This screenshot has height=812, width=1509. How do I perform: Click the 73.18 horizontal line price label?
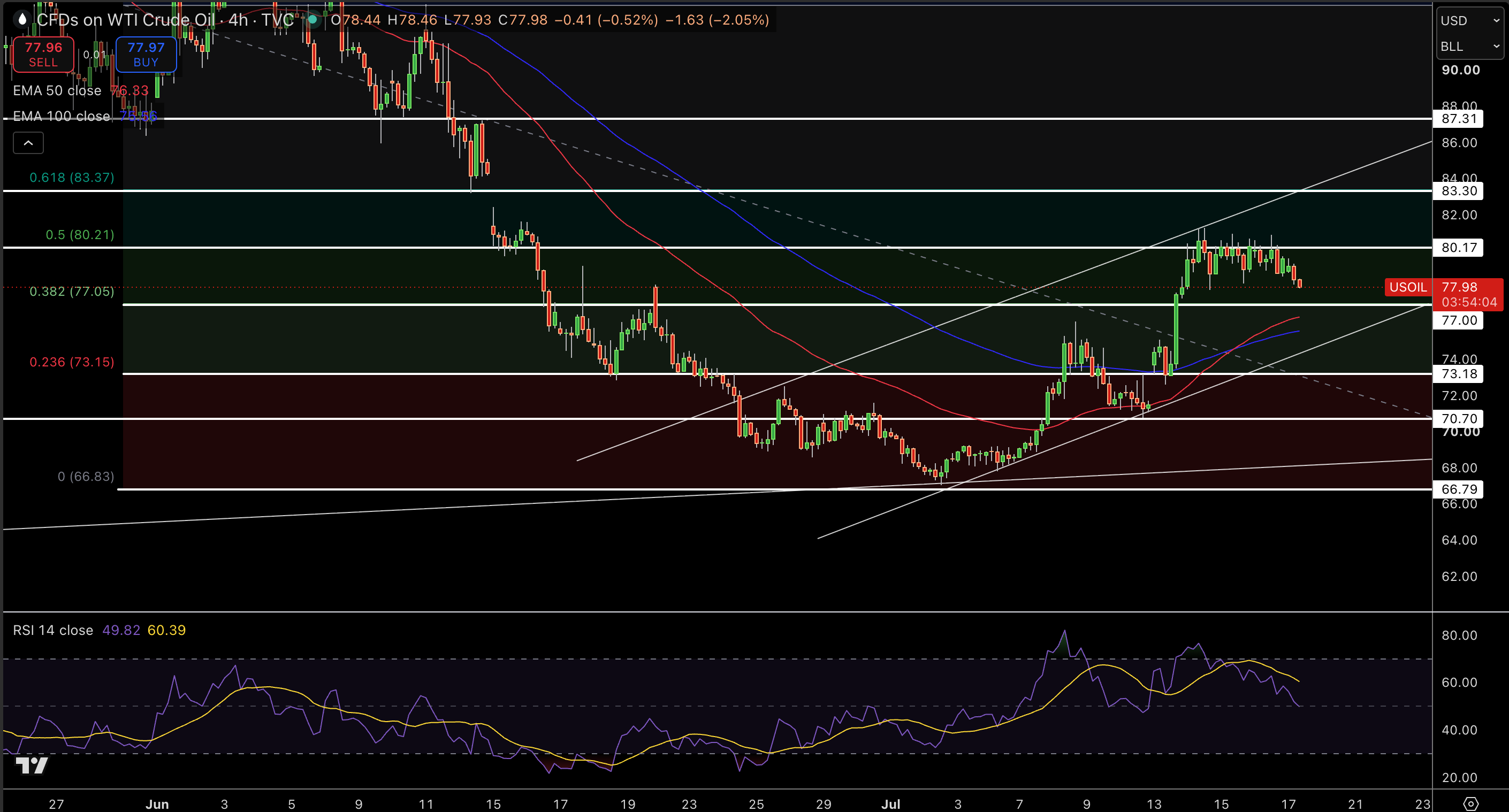[x=1459, y=374]
